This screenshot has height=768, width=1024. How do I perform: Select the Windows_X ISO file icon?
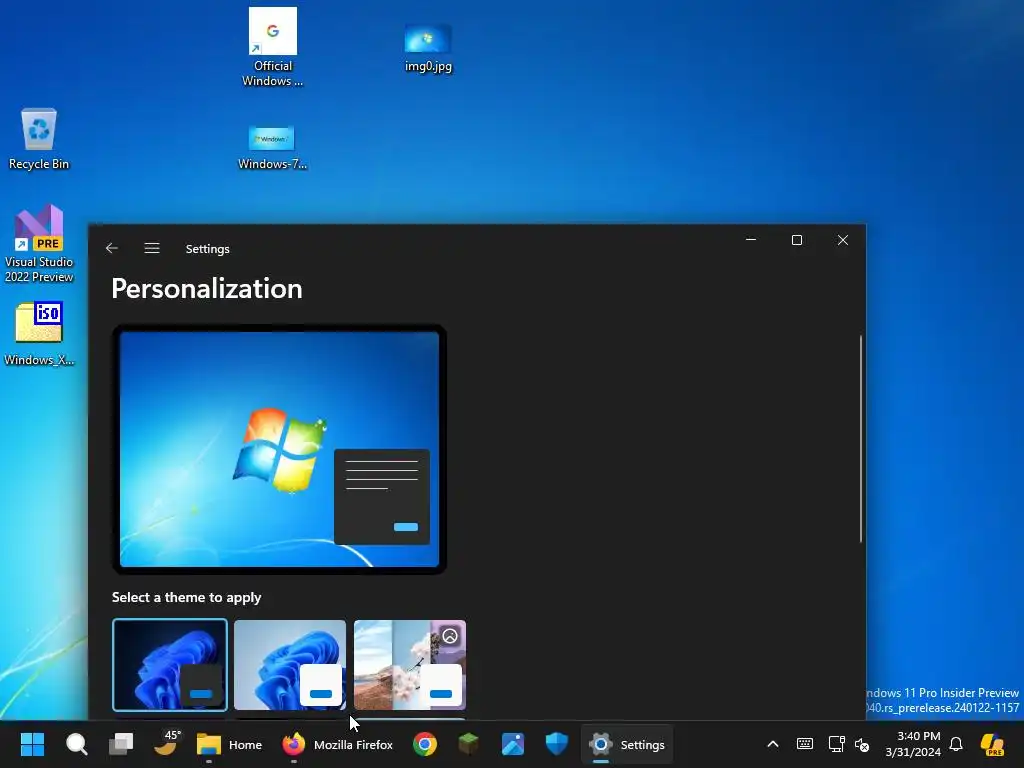coord(39,334)
